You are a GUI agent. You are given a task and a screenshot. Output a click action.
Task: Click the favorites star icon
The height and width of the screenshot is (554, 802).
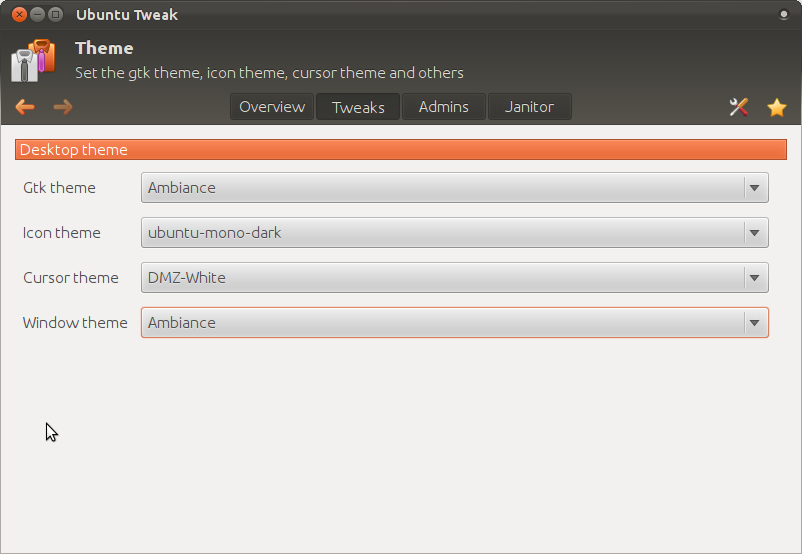[x=776, y=107]
